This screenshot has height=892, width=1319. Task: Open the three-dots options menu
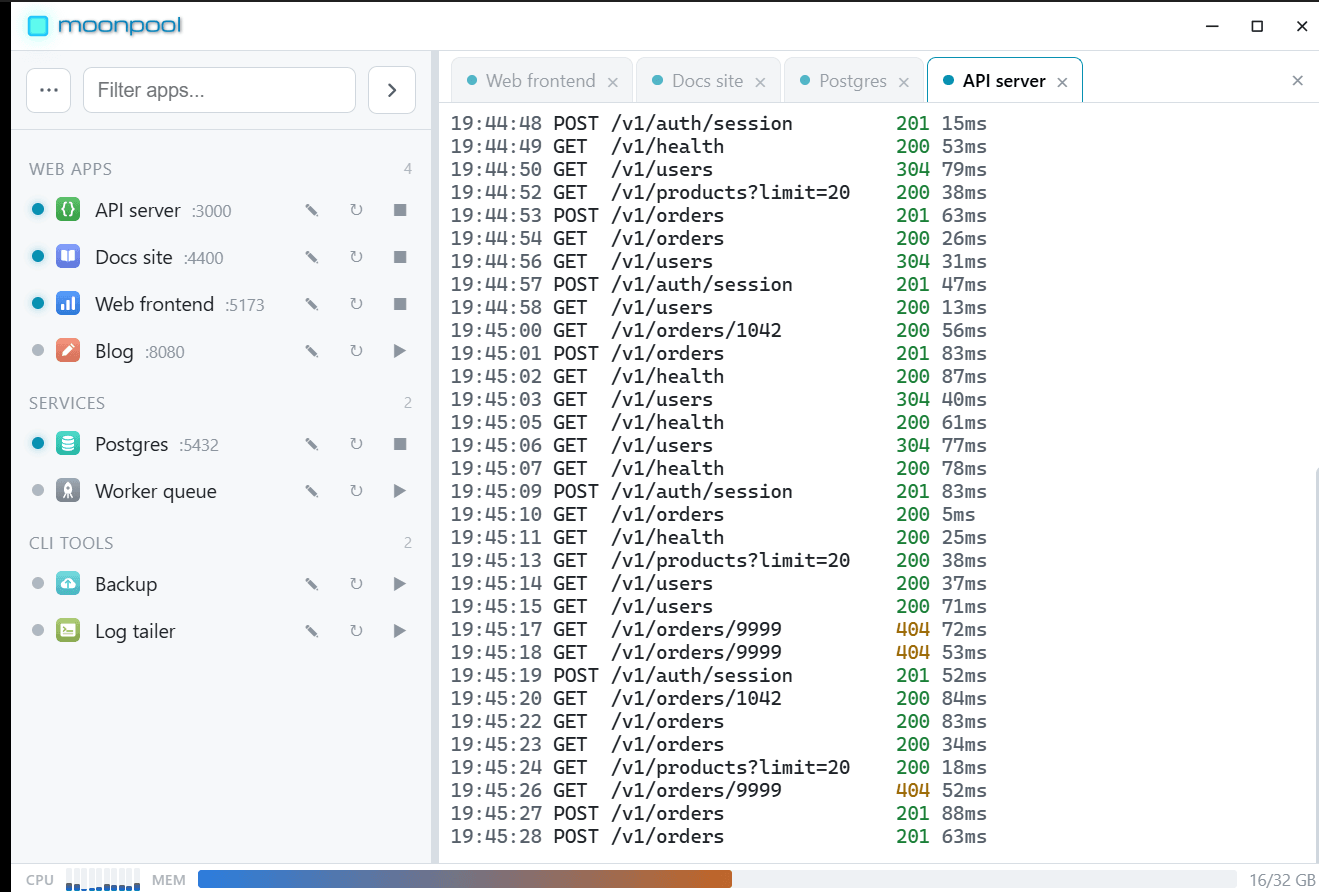(48, 90)
